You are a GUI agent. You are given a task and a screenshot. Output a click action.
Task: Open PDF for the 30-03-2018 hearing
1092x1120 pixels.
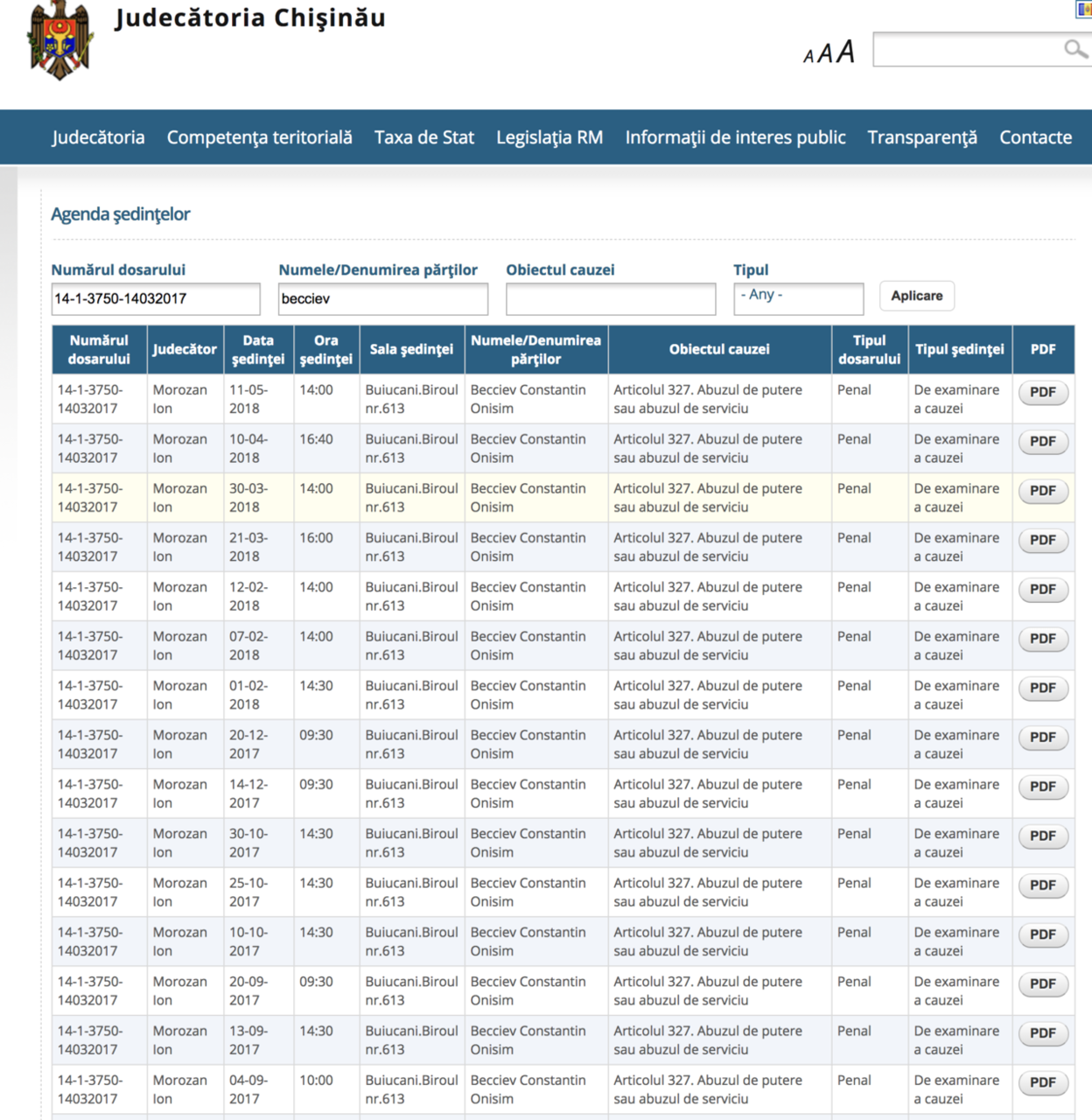click(x=1043, y=491)
